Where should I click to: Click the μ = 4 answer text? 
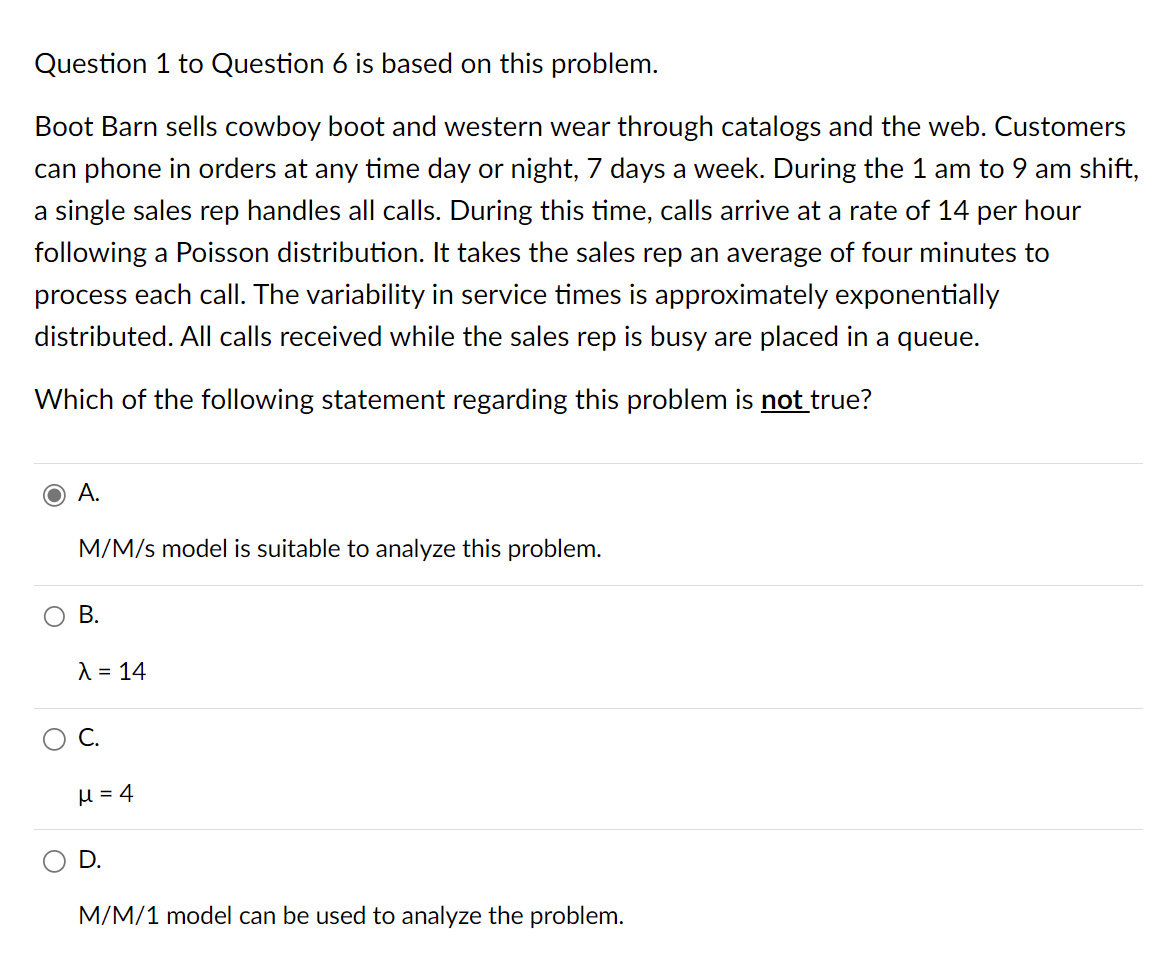coord(105,793)
